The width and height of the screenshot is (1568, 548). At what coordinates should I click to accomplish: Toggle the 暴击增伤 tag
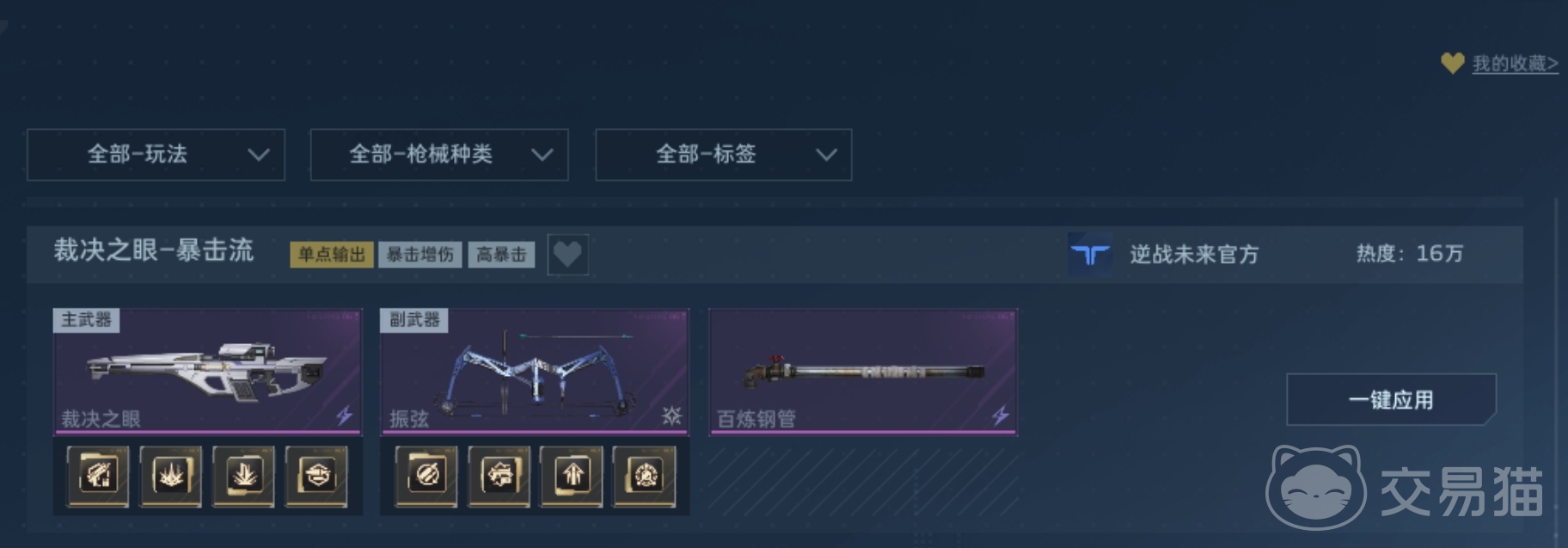[420, 255]
